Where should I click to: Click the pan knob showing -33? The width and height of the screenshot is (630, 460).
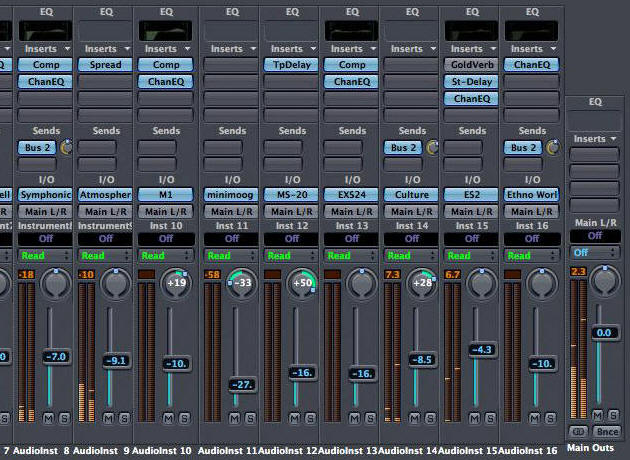pyautogui.click(x=242, y=283)
